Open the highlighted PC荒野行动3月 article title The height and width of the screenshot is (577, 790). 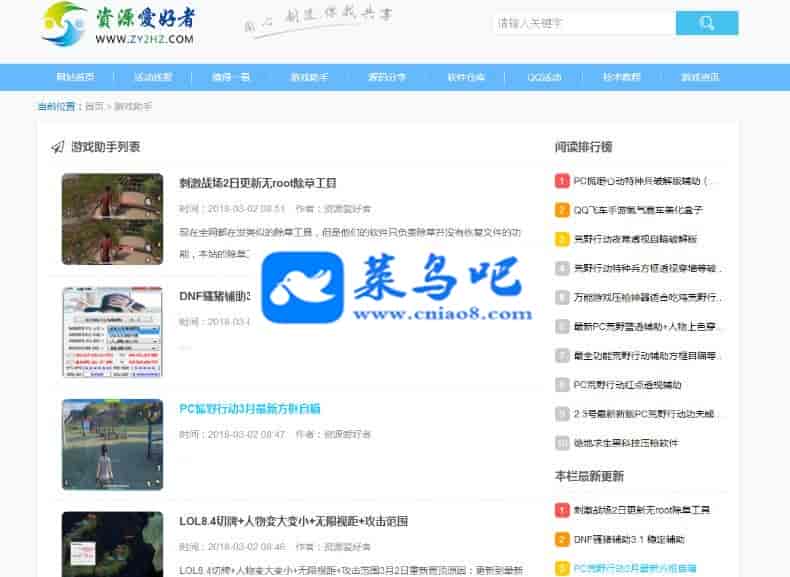point(249,408)
